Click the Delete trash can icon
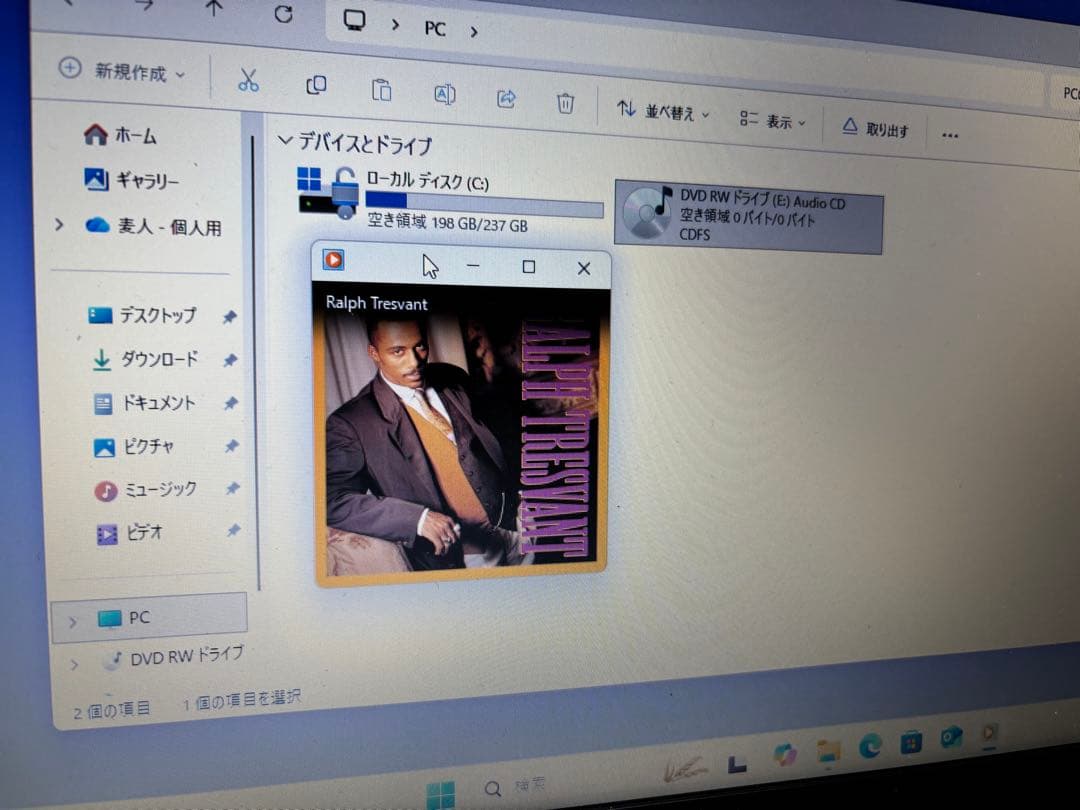Image resolution: width=1080 pixels, height=810 pixels. coord(565,103)
